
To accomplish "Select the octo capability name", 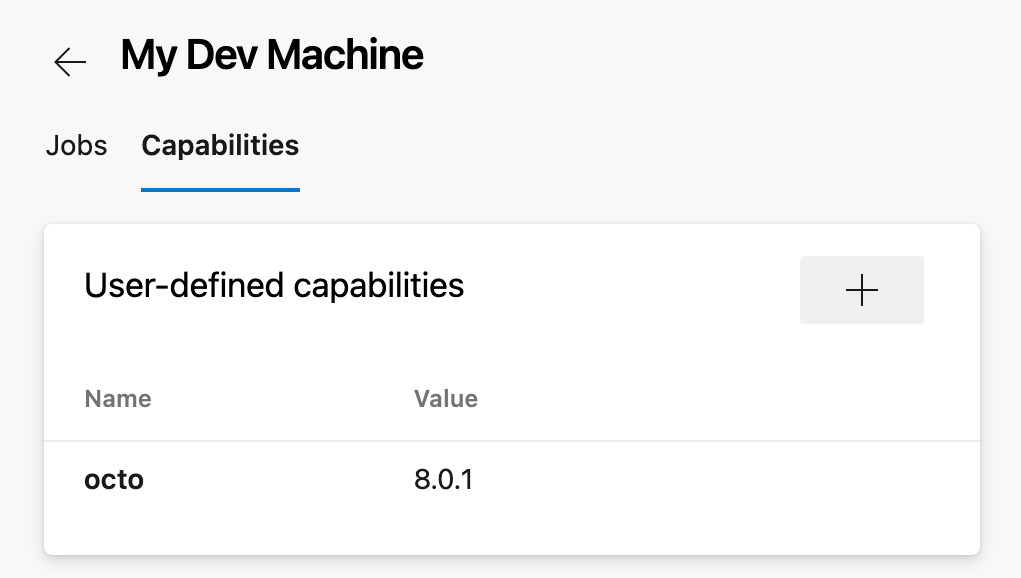I will click(114, 480).
